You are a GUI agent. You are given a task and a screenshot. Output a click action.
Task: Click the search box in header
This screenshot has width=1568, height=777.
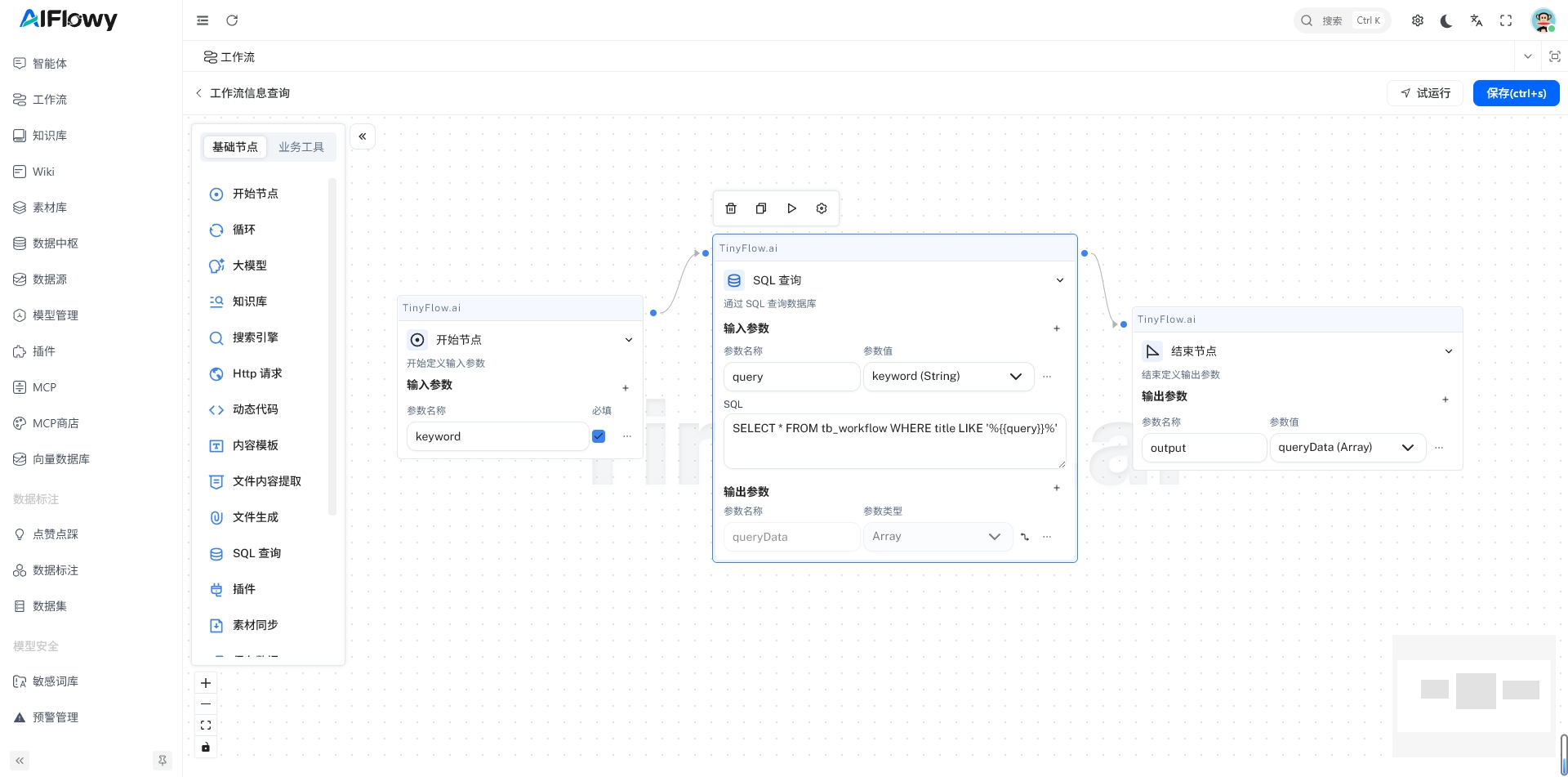coord(1342,20)
